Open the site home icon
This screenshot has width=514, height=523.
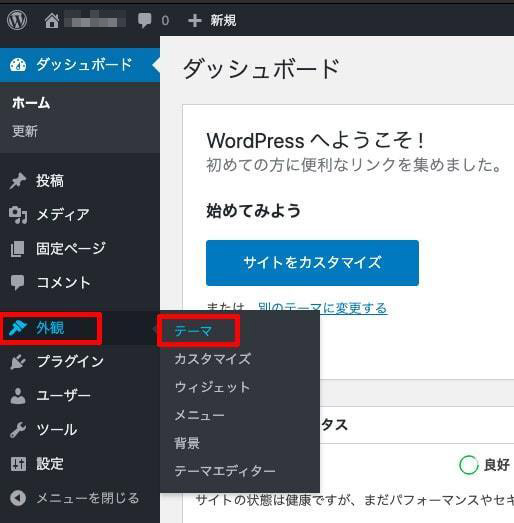coord(52,21)
